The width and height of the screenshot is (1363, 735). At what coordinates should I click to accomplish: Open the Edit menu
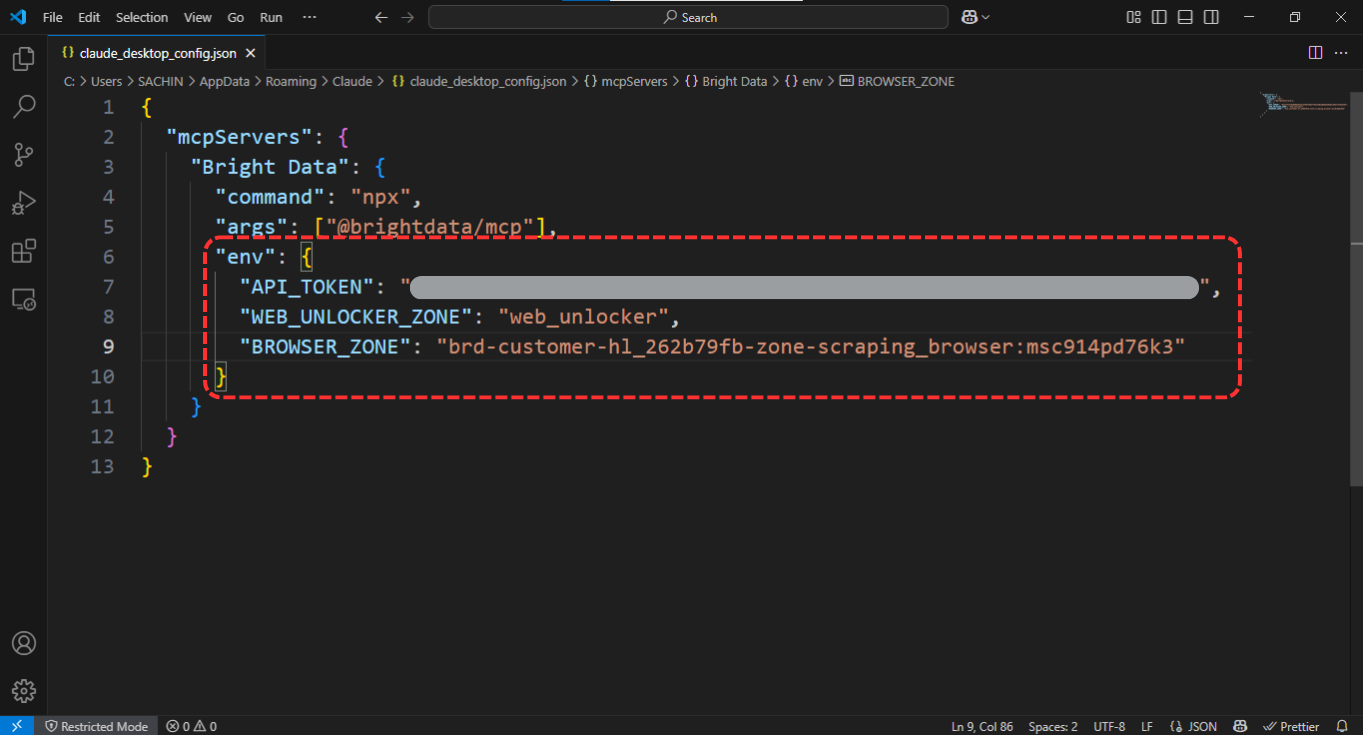coord(89,17)
